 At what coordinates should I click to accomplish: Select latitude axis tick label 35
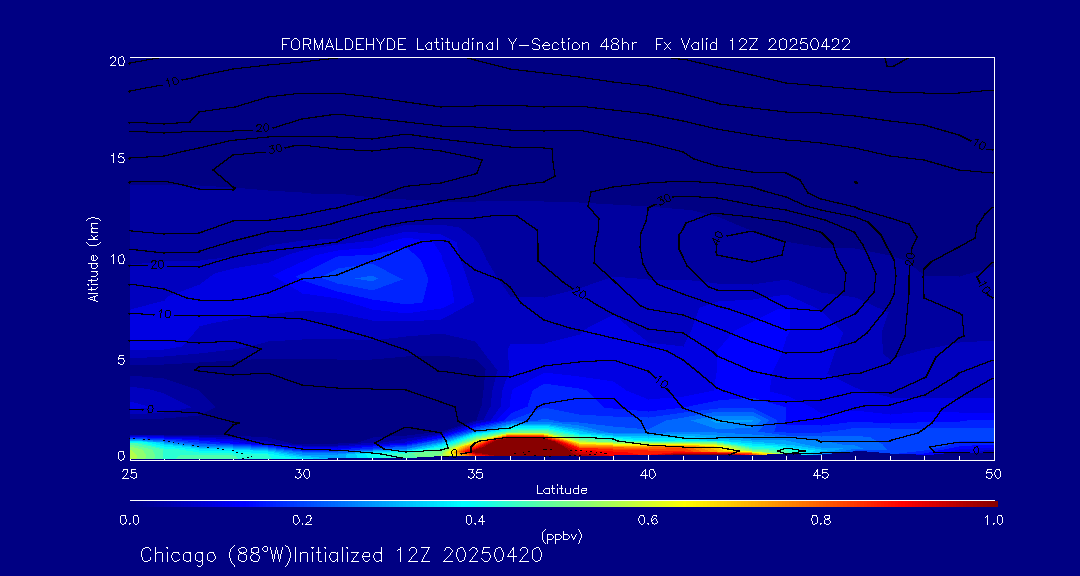pyautogui.click(x=475, y=474)
